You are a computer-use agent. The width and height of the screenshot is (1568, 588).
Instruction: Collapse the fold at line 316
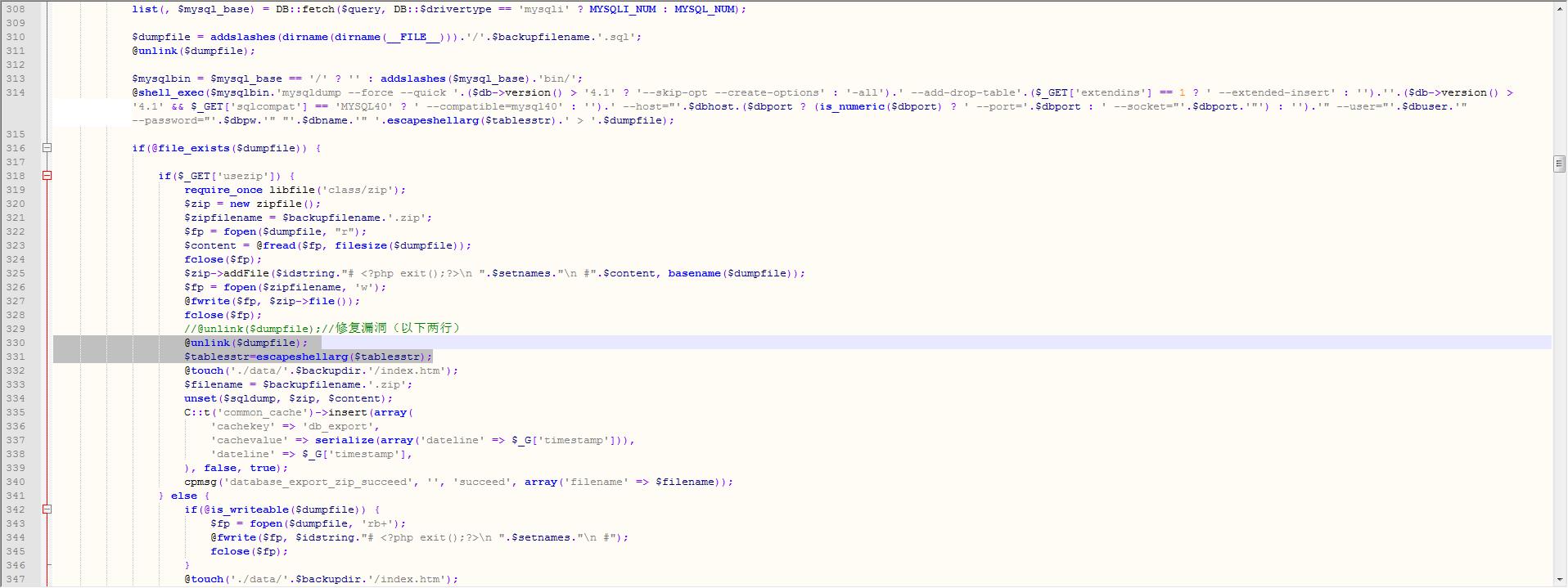click(x=47, y=148)
